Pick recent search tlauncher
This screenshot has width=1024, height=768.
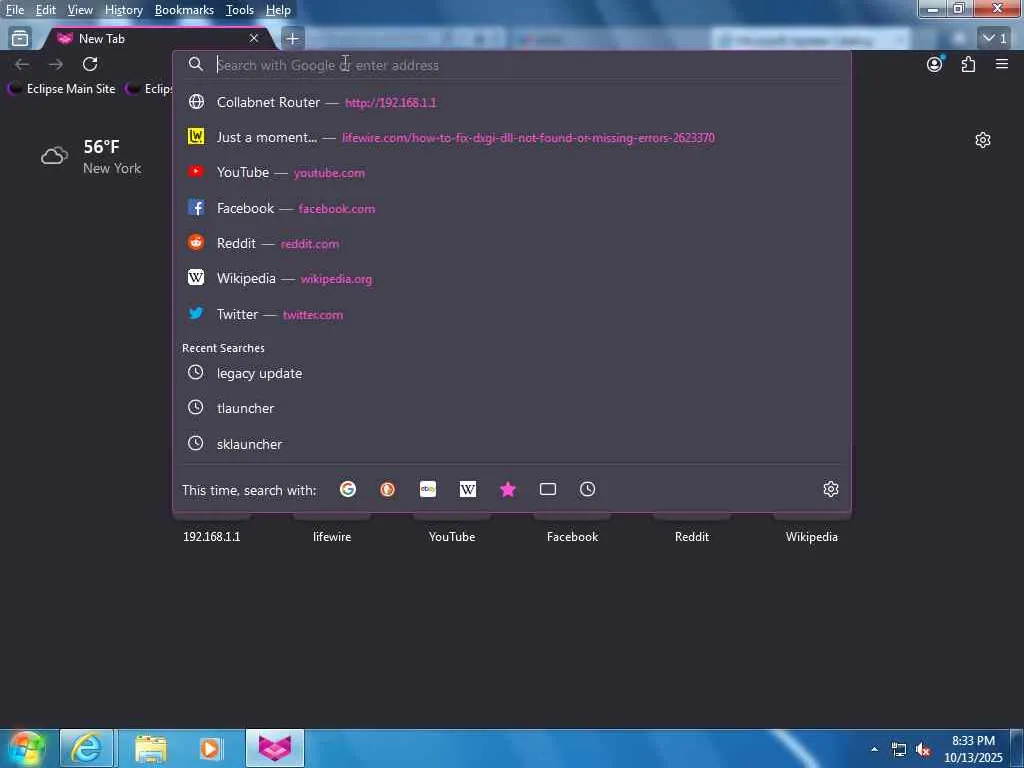click(512, 408)
